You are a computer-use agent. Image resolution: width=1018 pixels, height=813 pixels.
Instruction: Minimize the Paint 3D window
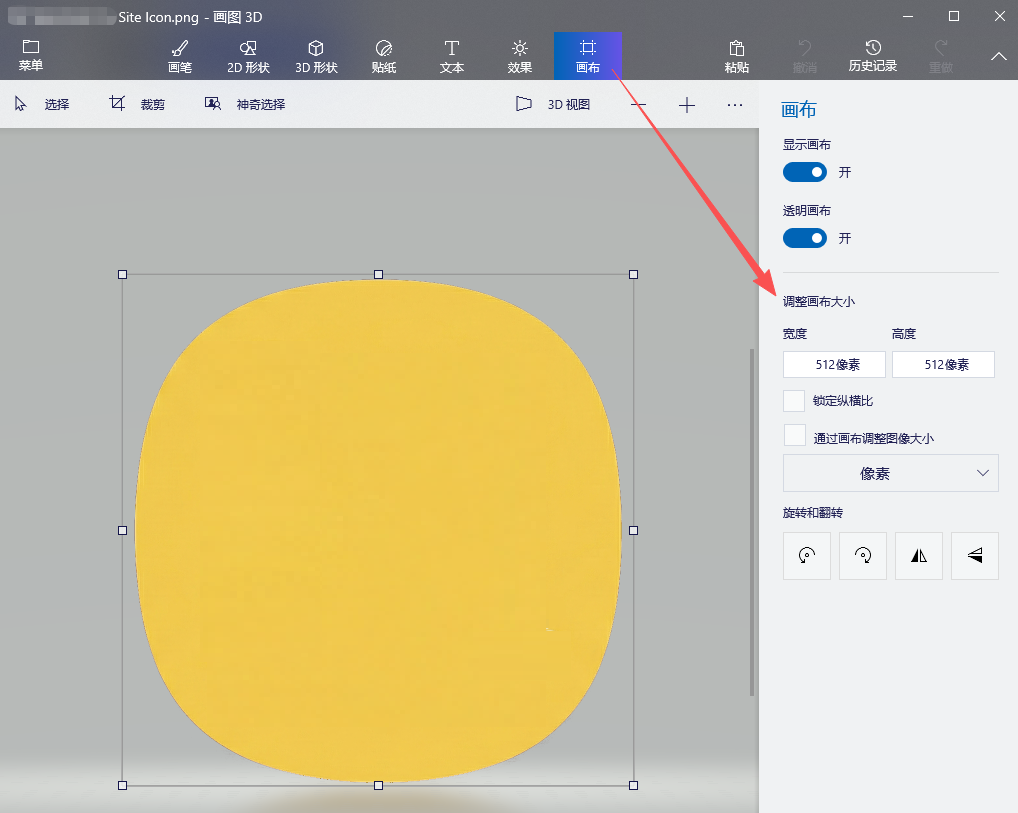908,16
